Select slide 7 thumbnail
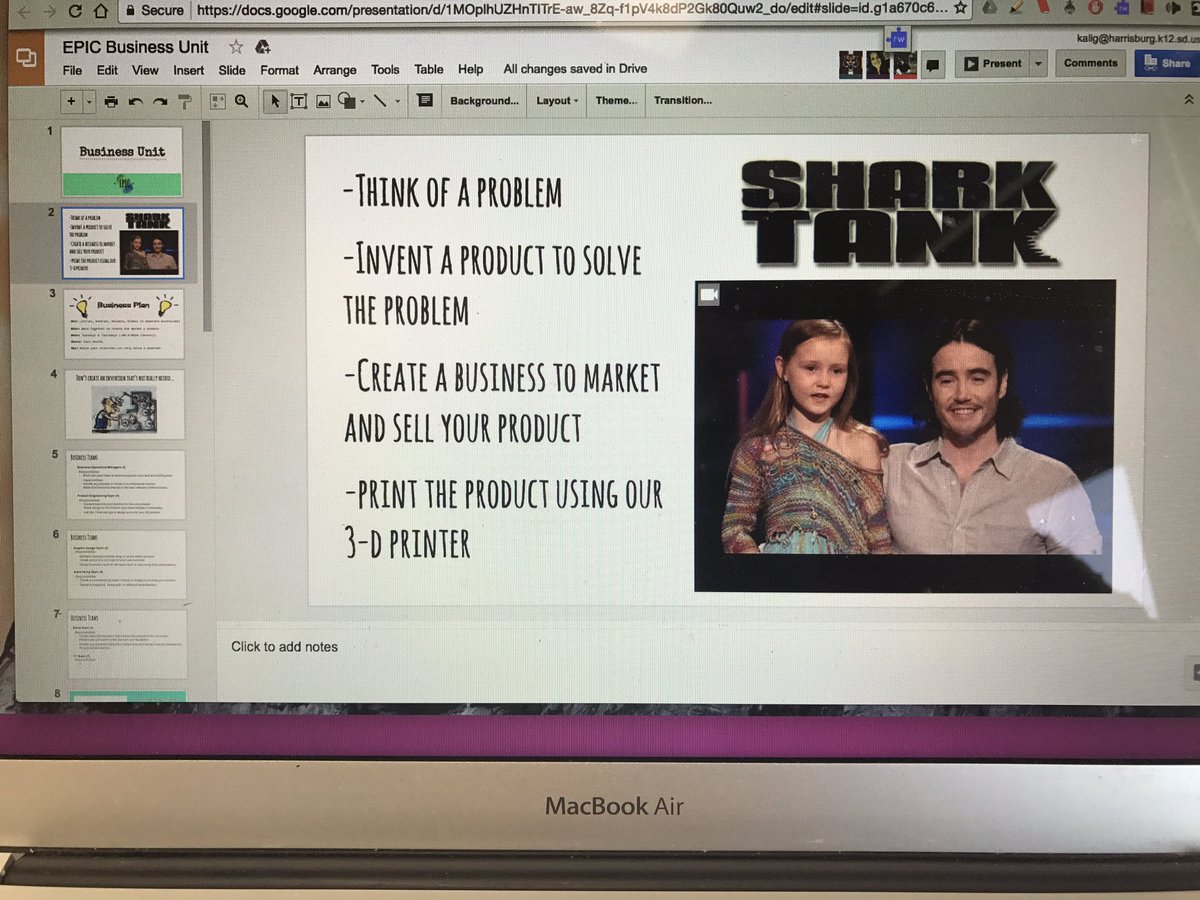This screenshot has width=1200, height=900. click(127, 646)
